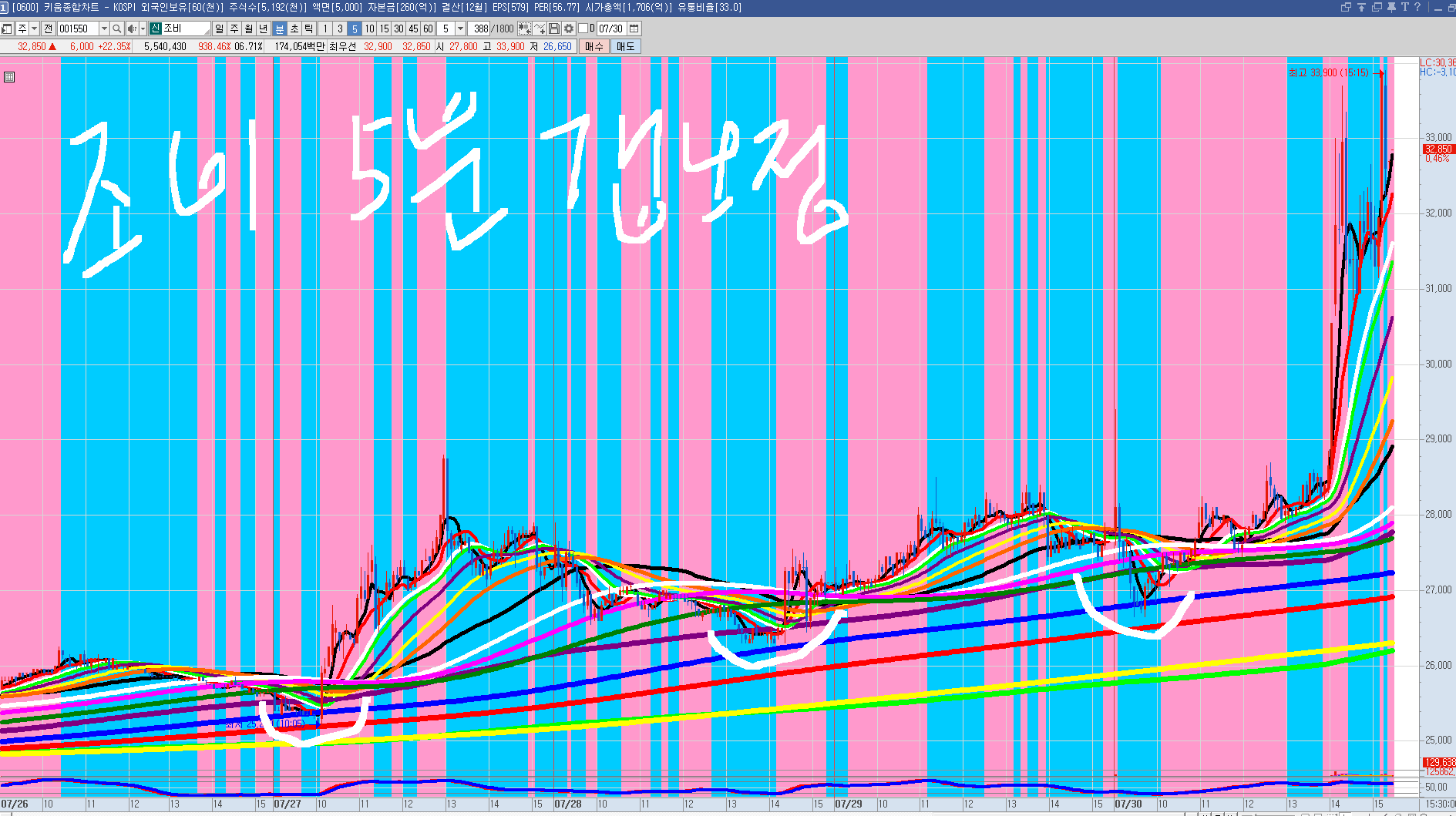Click the help question mark icon
This screenshot has width=1456, height=816.
[1417, 7]
